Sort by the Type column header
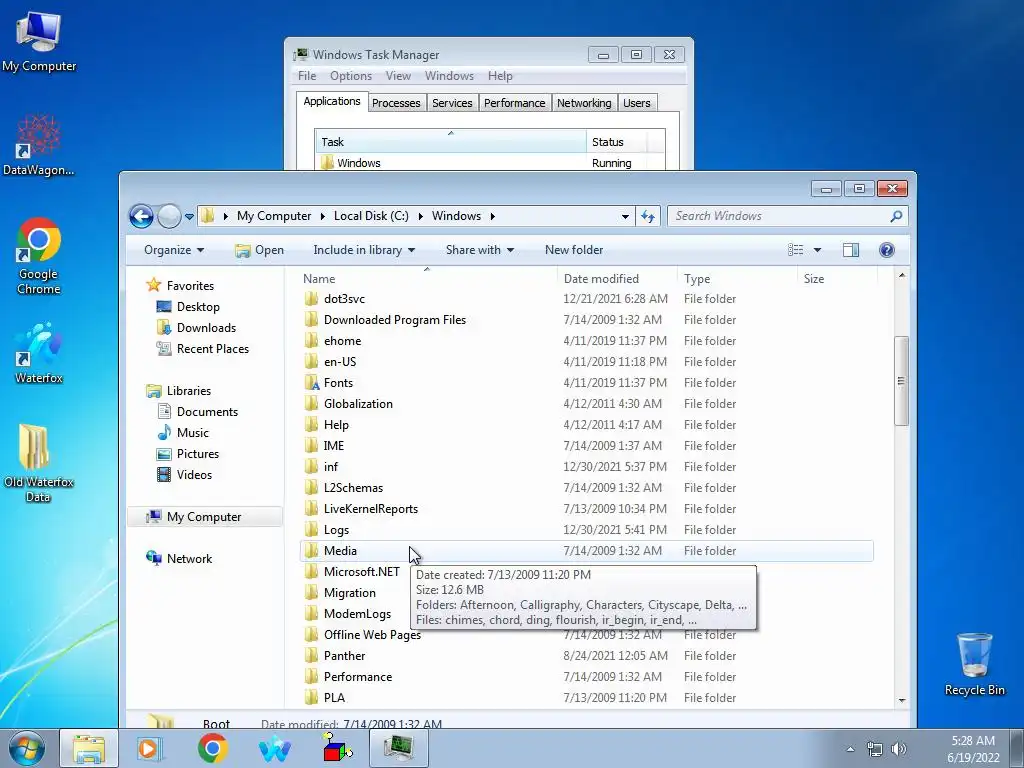 pyautogui.click(x=737, y=279)
